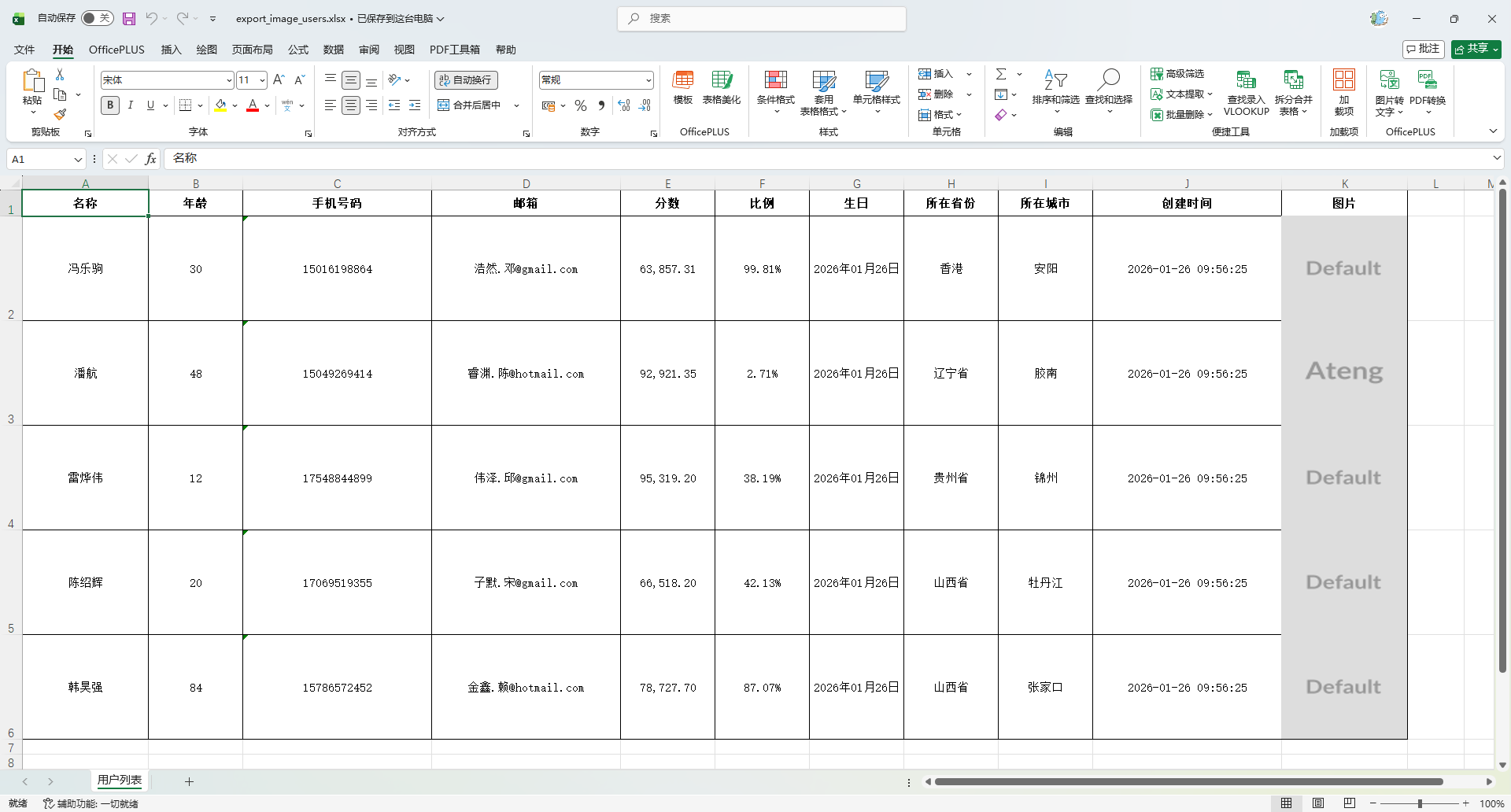Toggle the AutoSave switch
The height and width of the screenshot is (812, 1511).
pyautogui.click(x=98, y=18)
